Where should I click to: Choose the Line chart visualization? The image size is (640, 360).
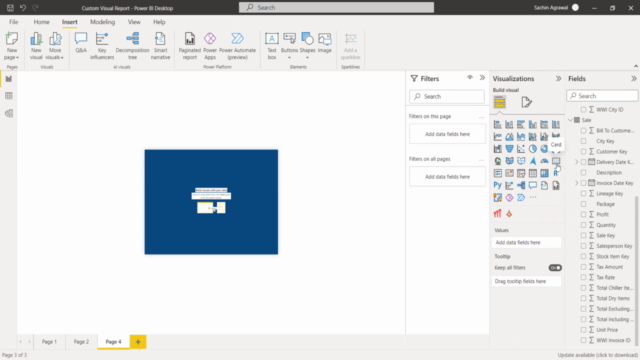tap(498, 136)
